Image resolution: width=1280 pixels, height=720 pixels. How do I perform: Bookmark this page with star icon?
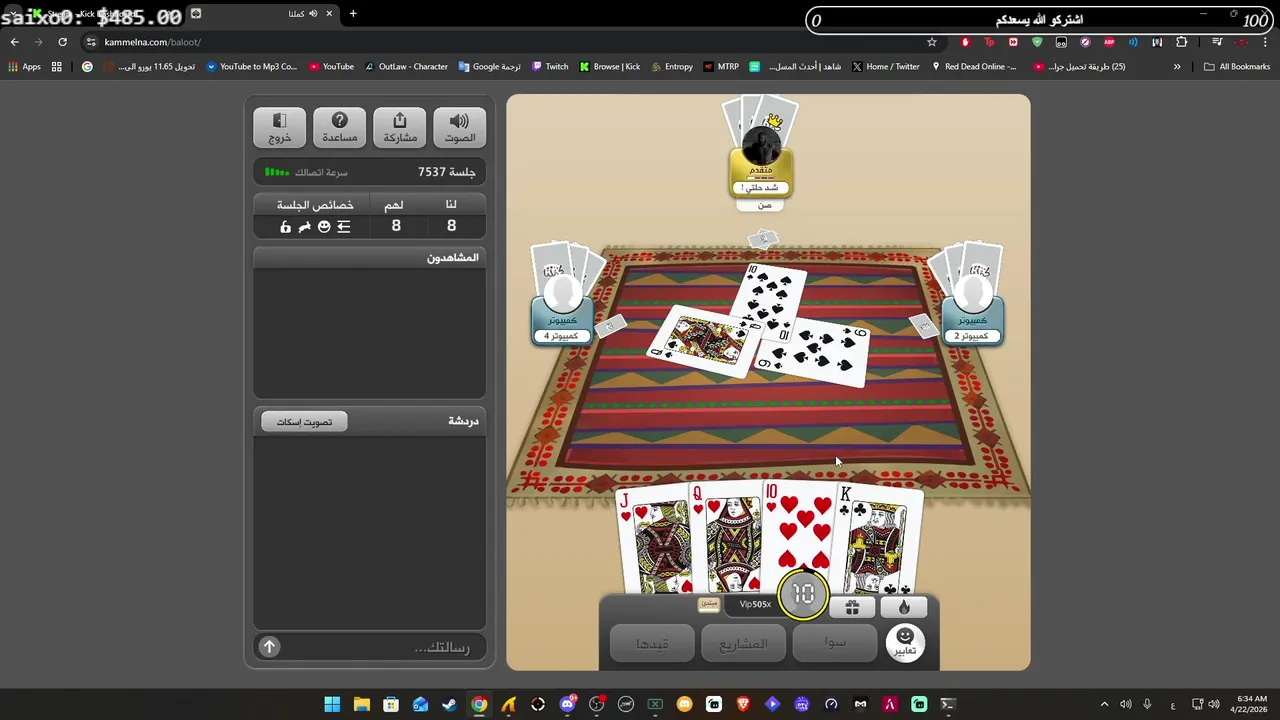click(x=932, y=42)
